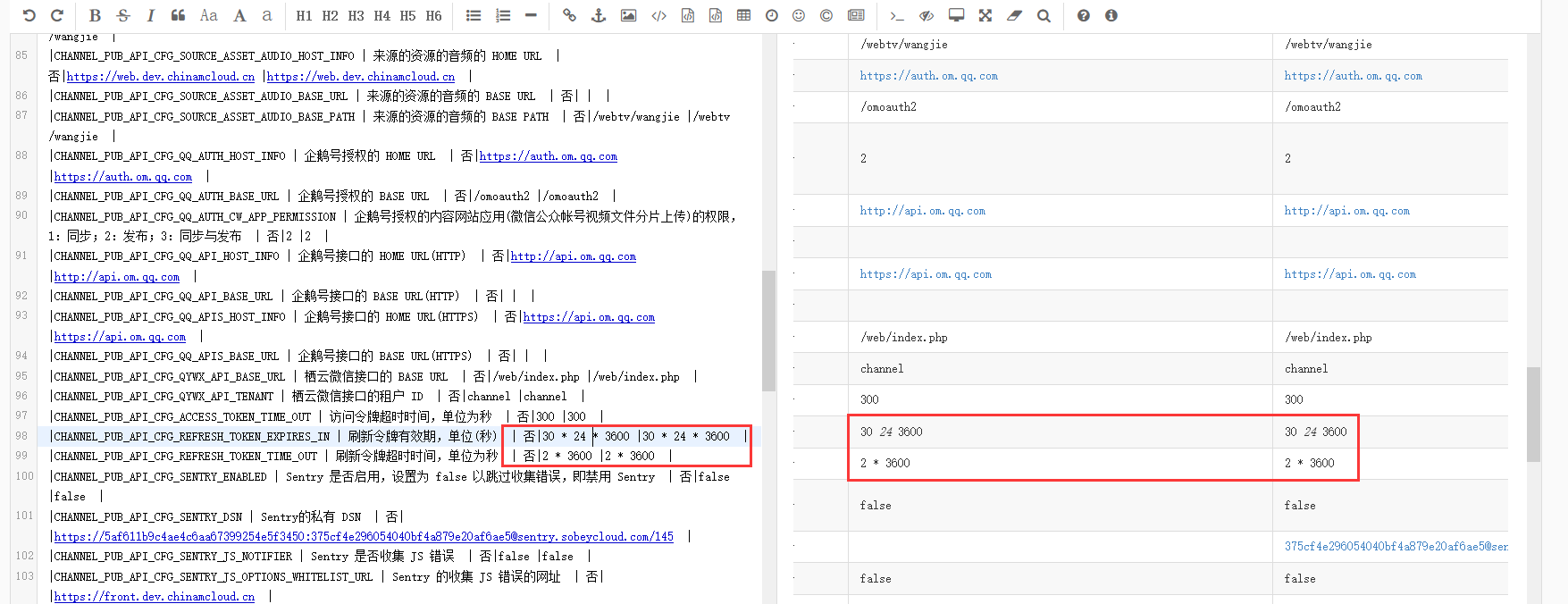
Task: Add an image using the picture icon
Action: click(629, 15)
